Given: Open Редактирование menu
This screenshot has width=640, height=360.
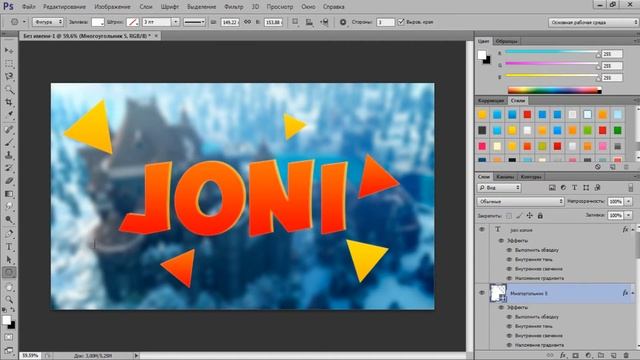Looking at the screenshot, I should pyautogui.click(x=64, y=7).
